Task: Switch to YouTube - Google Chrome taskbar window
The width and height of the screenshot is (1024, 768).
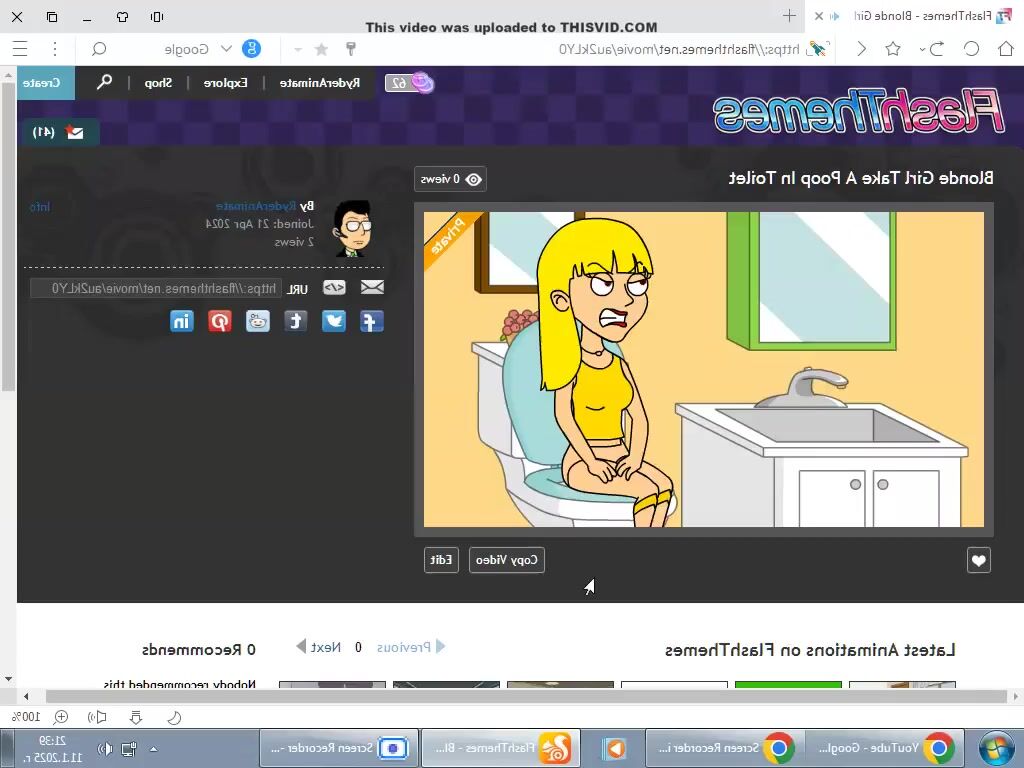Action: pos(886,748)
